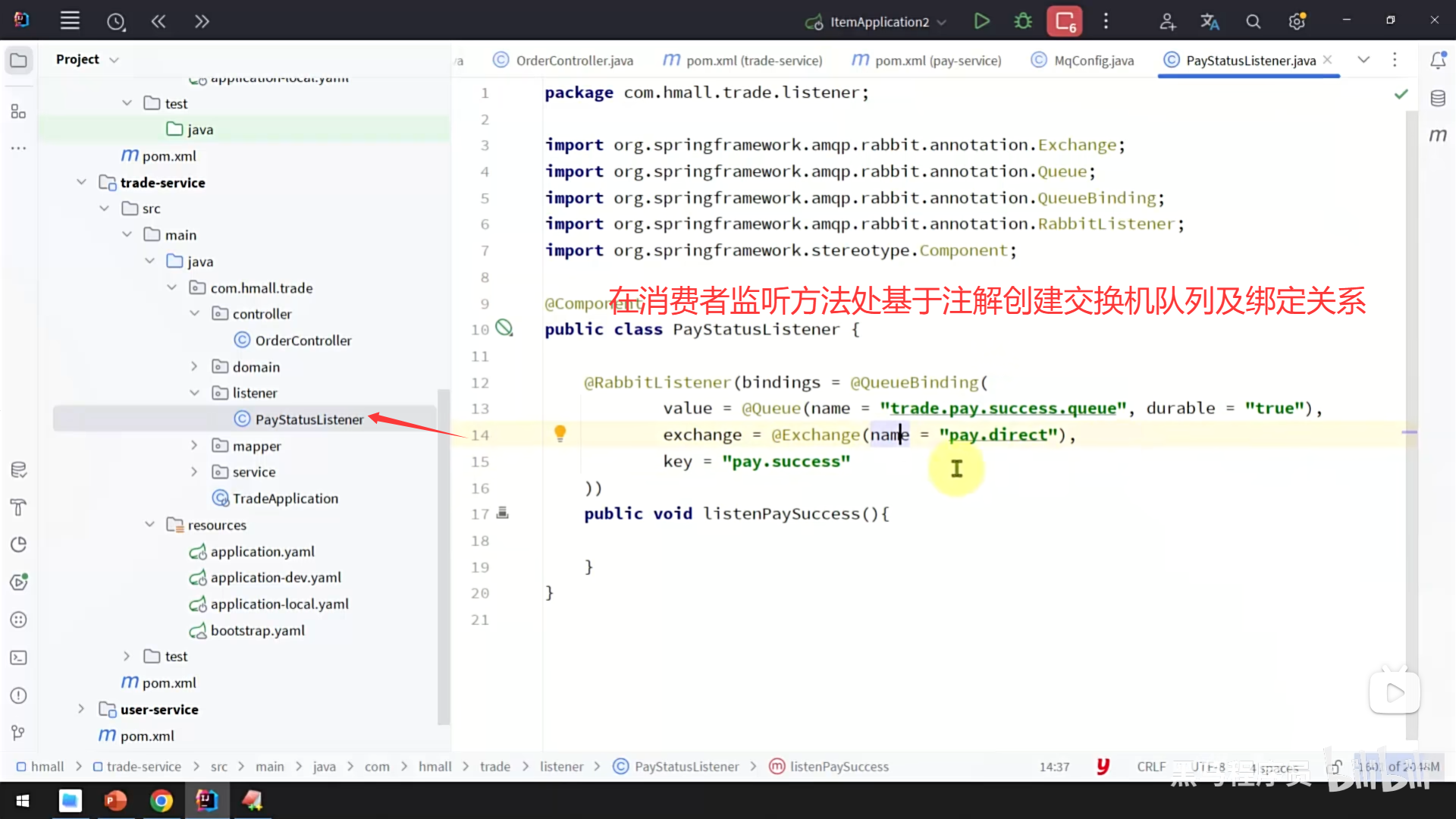Open the Maven tool window icon
1456x819 pixels.
pyautogui.click(x=1438, y=135)
